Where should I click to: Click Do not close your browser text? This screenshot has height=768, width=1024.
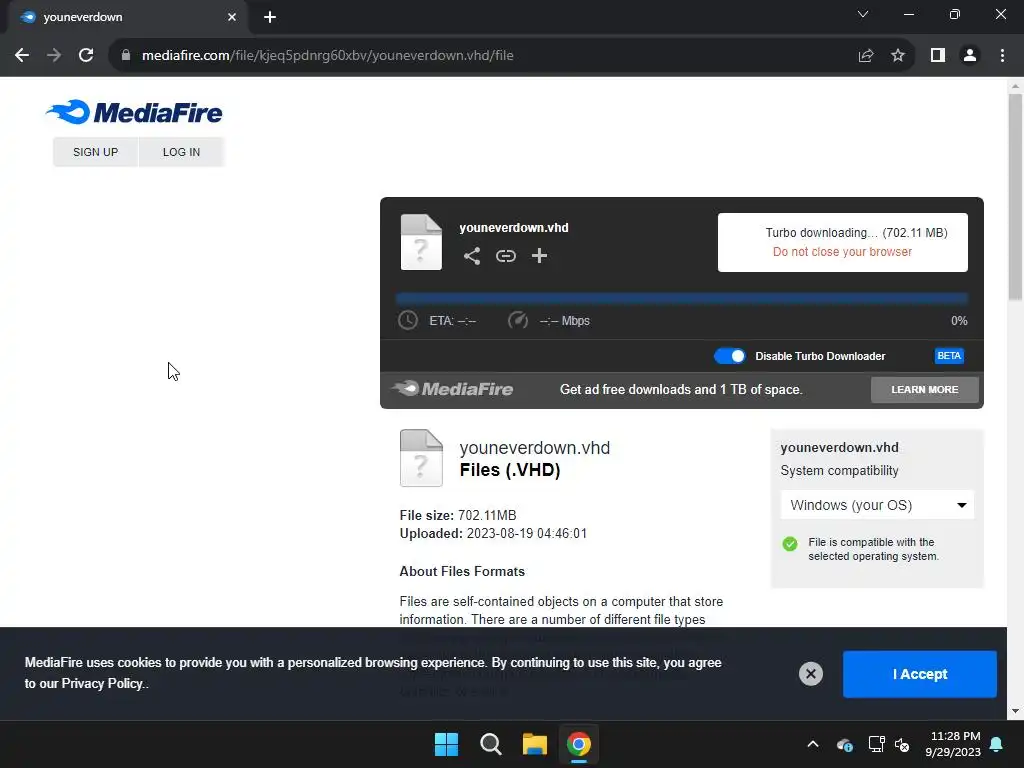coord(842,252)
